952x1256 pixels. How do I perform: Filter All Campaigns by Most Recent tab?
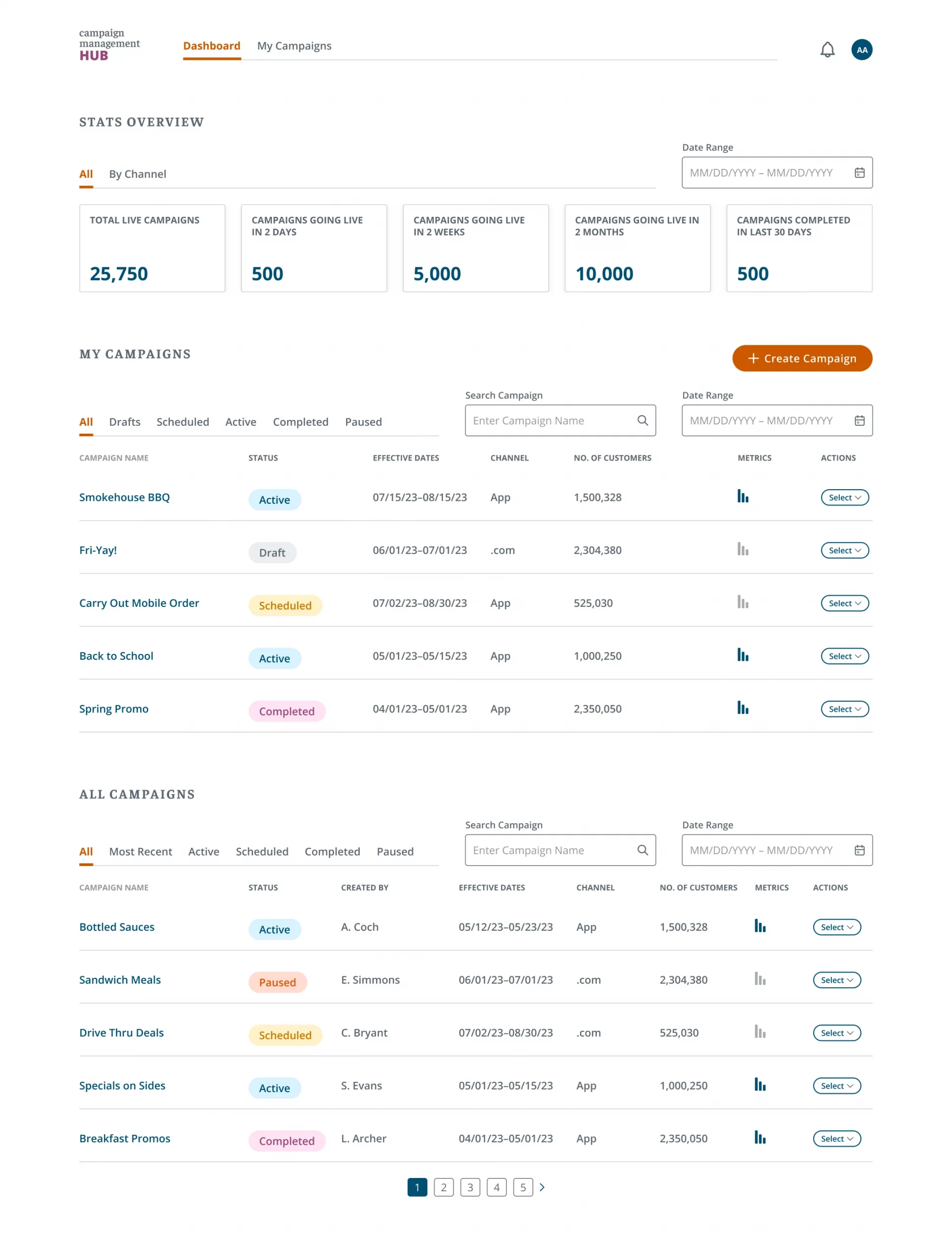pyautogui.click(x=140, y=851)
